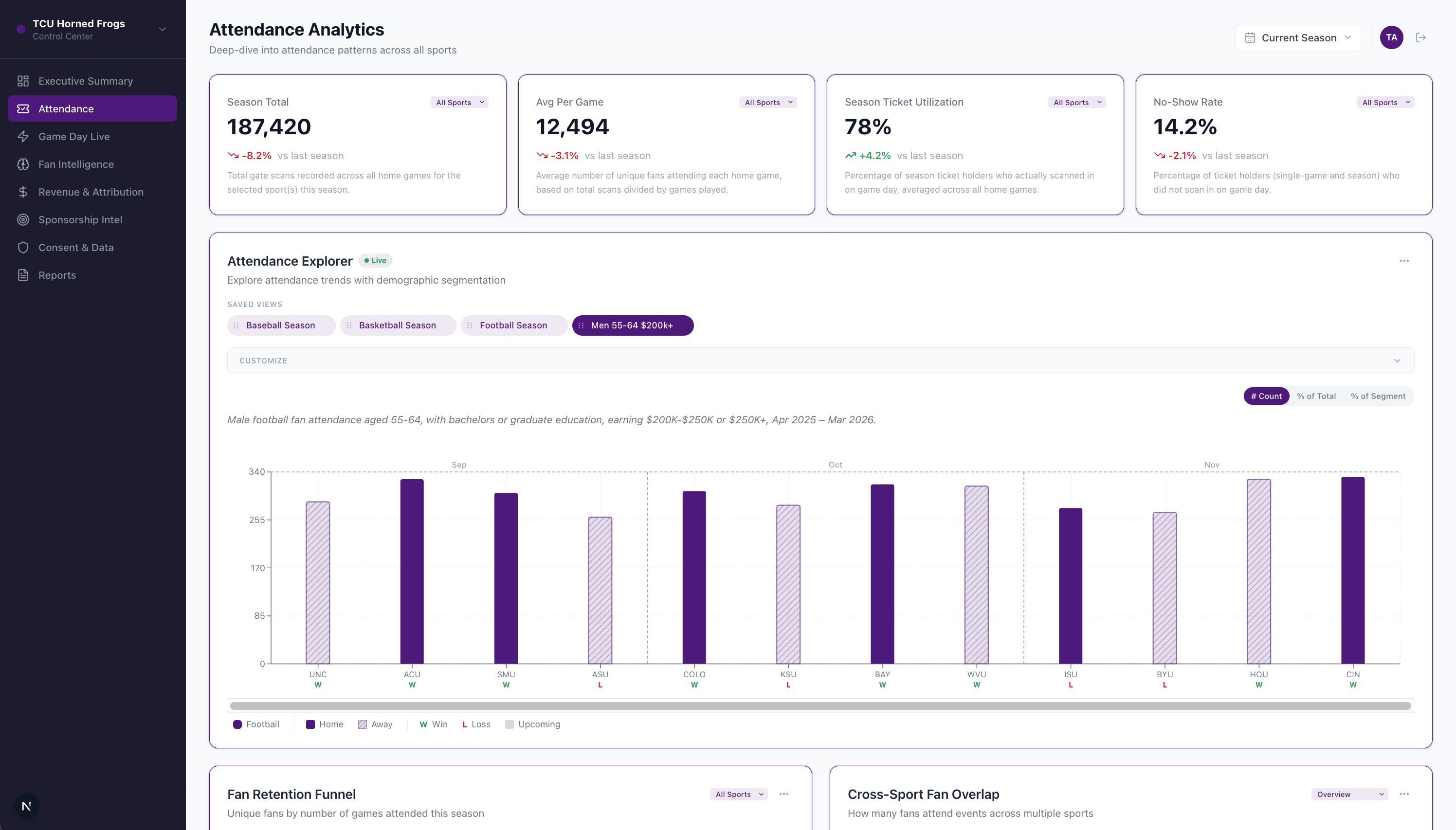Click the CIN home game bar
This screenshot has height=830, width=1456.
click(1352, 570)
